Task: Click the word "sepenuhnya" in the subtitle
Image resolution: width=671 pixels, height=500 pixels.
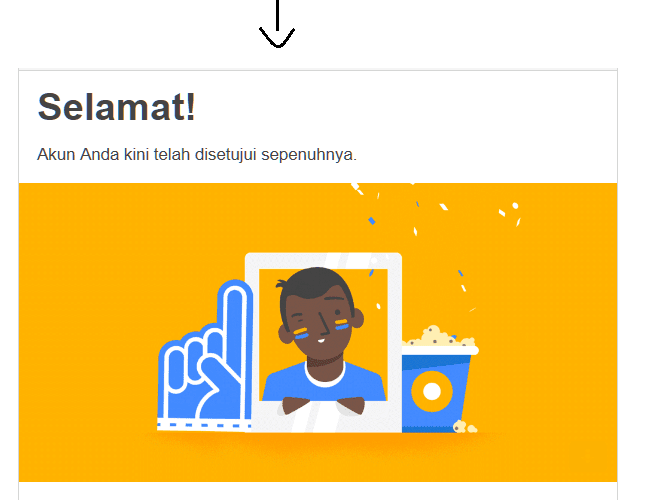Action: pyautogui.click(x=309, y=155)
